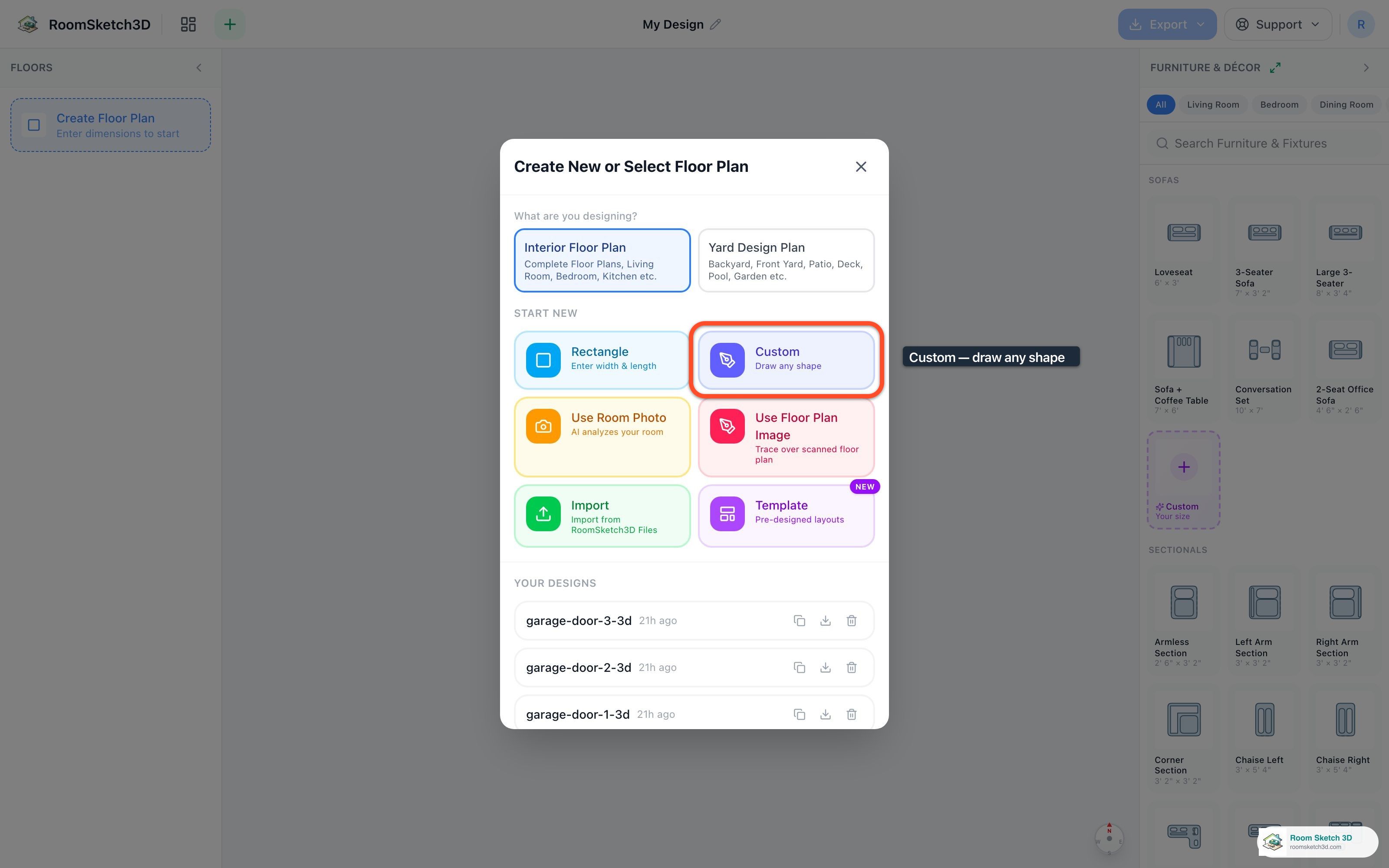This screenshot has width=1389, height=868.
Task: Duplicate the garage-door-2-3d design
Action: point(799,667)
